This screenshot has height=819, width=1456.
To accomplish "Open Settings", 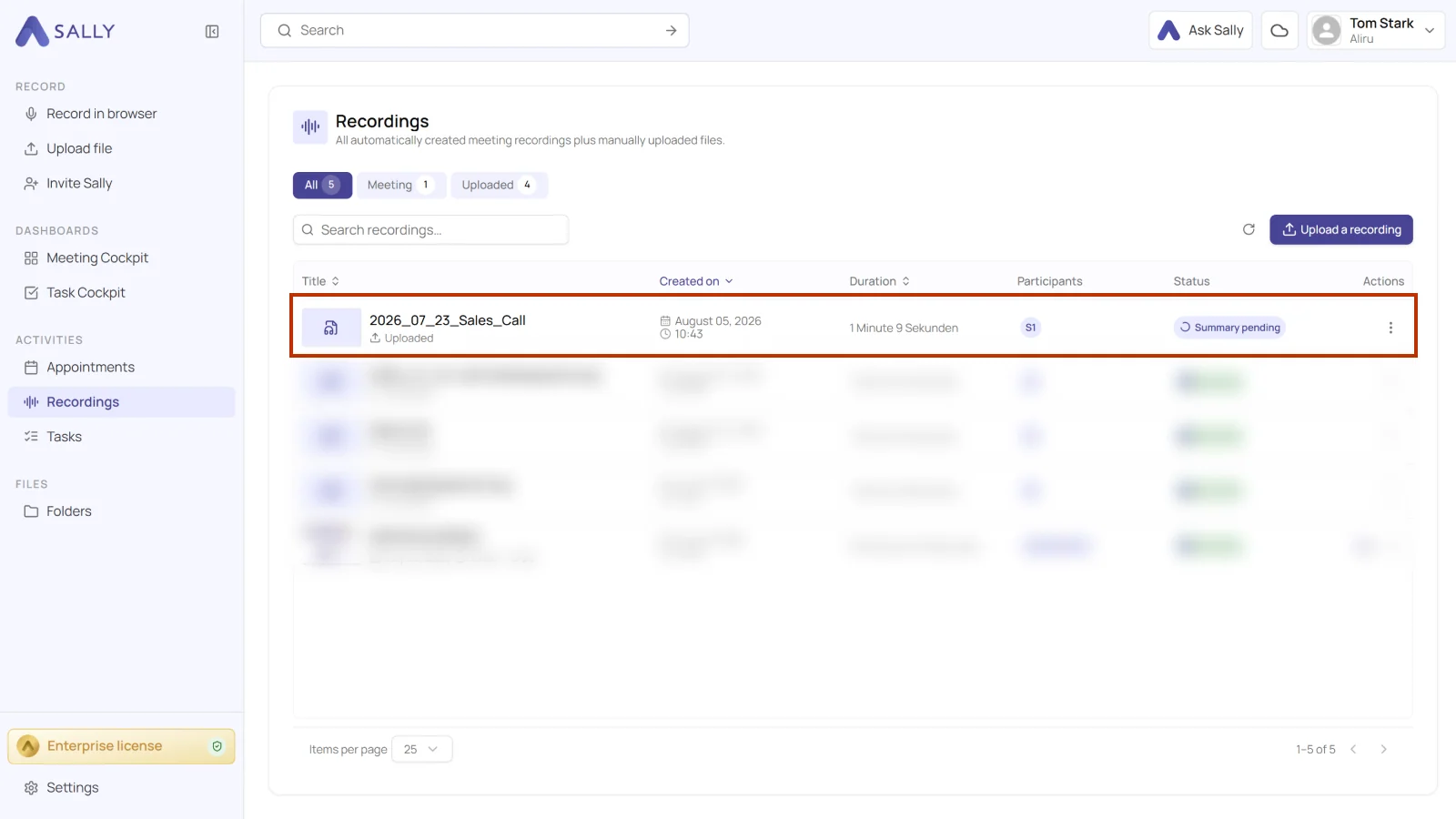I will click(x=122, y=787).
